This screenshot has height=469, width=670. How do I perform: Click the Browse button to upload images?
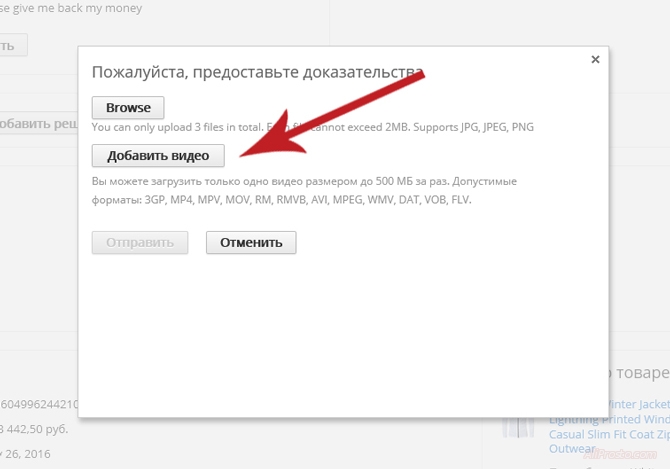tap(128, 108)
